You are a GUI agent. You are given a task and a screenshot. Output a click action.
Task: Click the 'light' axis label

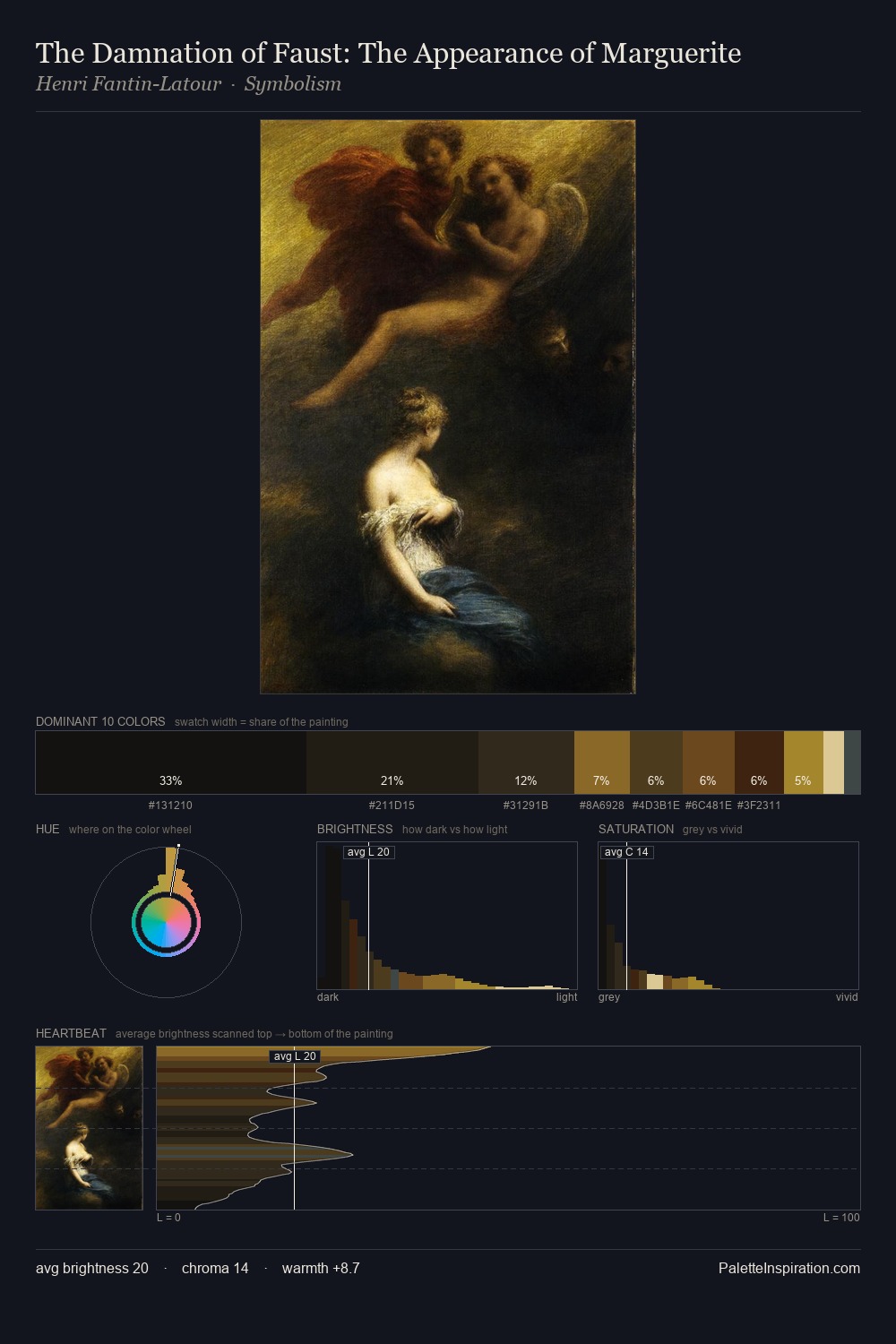[566, 997]
